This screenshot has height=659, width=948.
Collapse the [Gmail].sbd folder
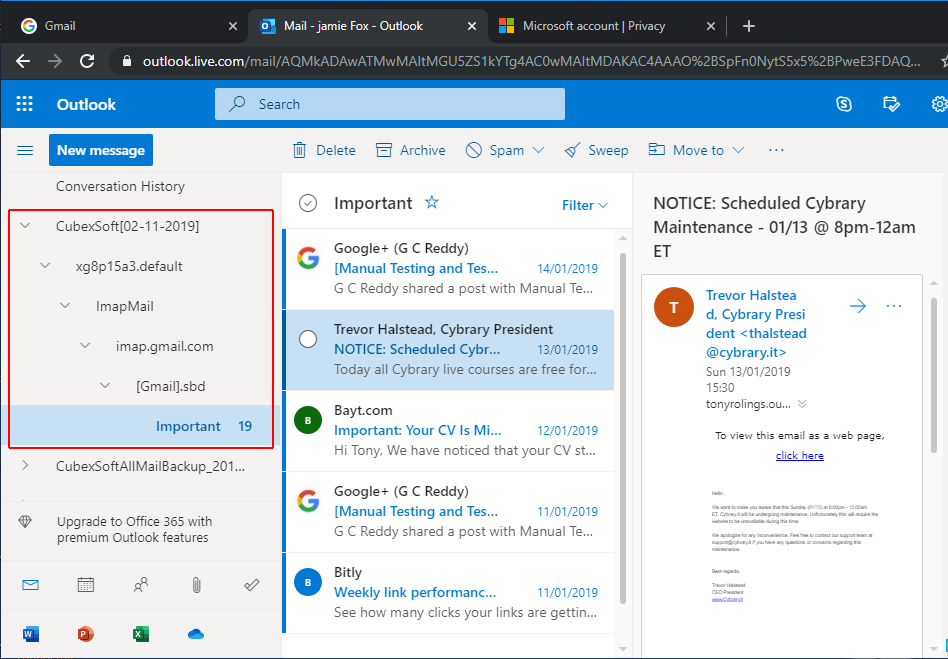(x=105, y=386)
